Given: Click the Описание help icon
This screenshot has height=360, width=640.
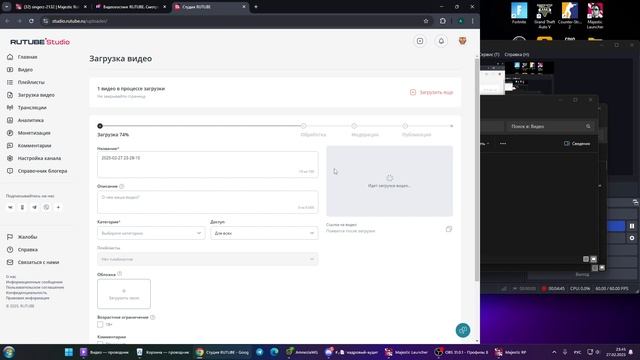Looking at the screenshot, I should 122,186.
